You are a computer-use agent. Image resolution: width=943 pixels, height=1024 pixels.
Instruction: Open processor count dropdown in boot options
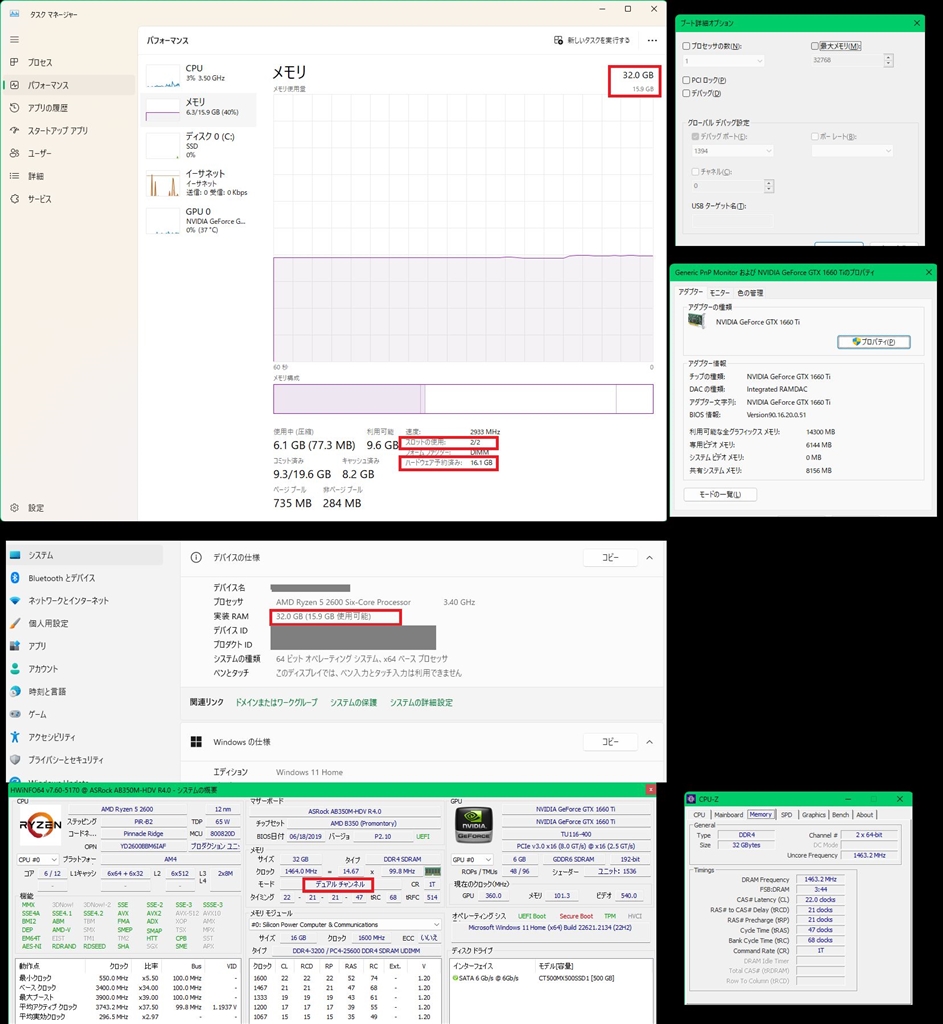coord(724,61)
